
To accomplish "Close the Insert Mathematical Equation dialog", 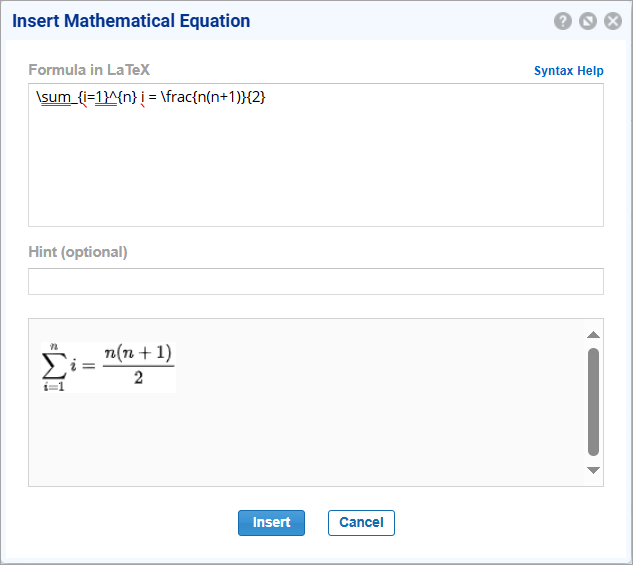I will pos(613,21).
